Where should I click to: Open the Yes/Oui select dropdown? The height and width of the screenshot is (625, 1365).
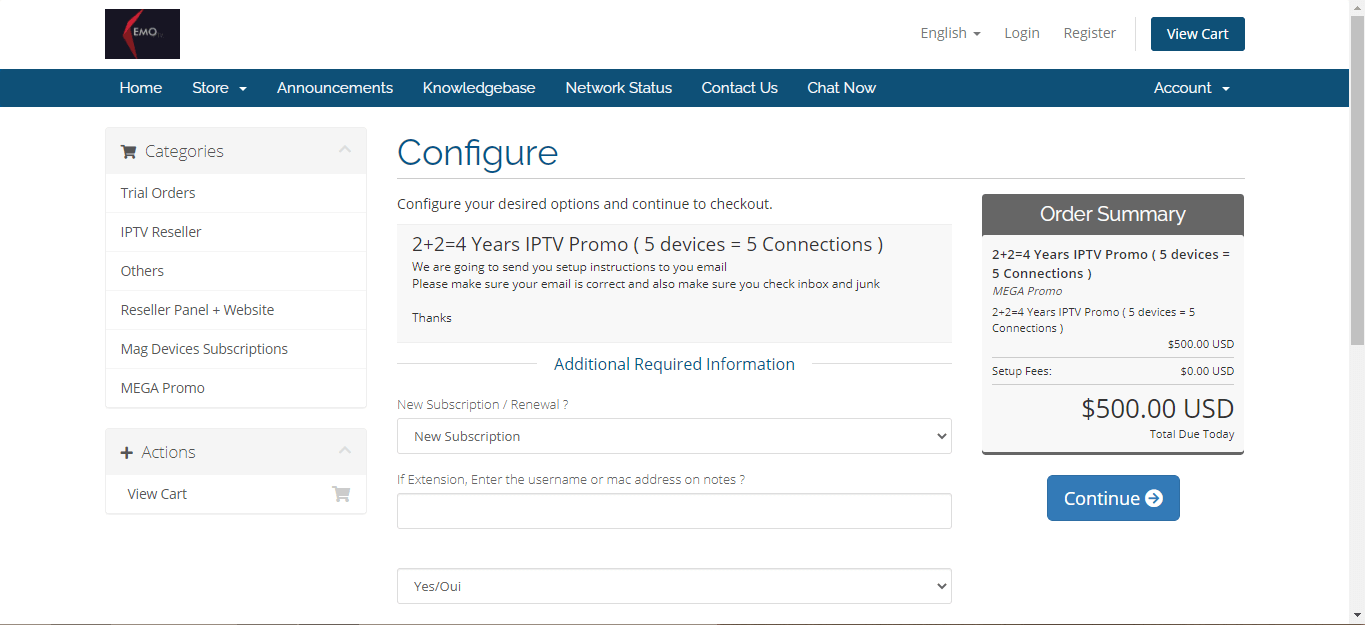pos(674,586)
